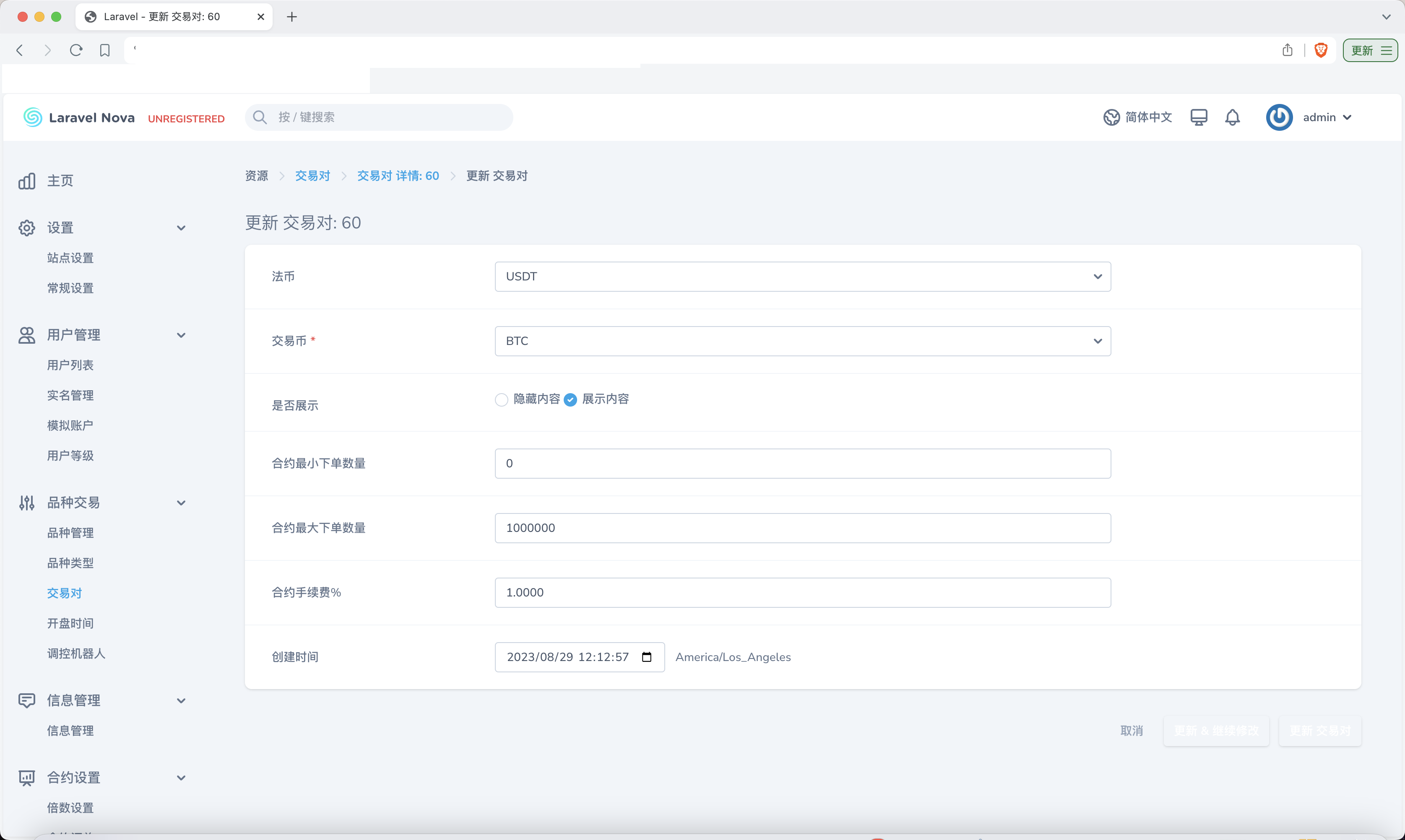This screenshot has width=1405, height=840.
Task: Click the 主页 dashboard chart icon
Action: click(26, 181)
